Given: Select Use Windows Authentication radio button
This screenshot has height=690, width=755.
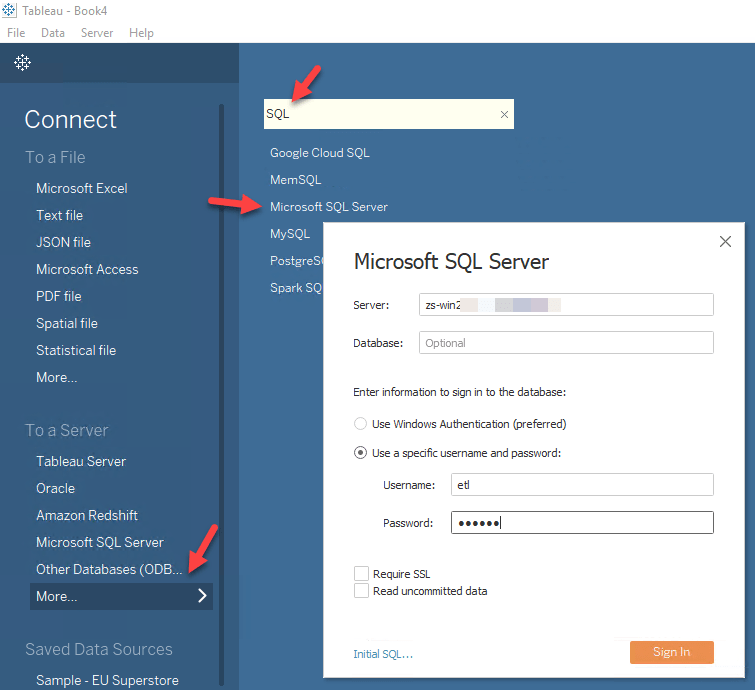Looking at the screenshot, I should point(360,424).
